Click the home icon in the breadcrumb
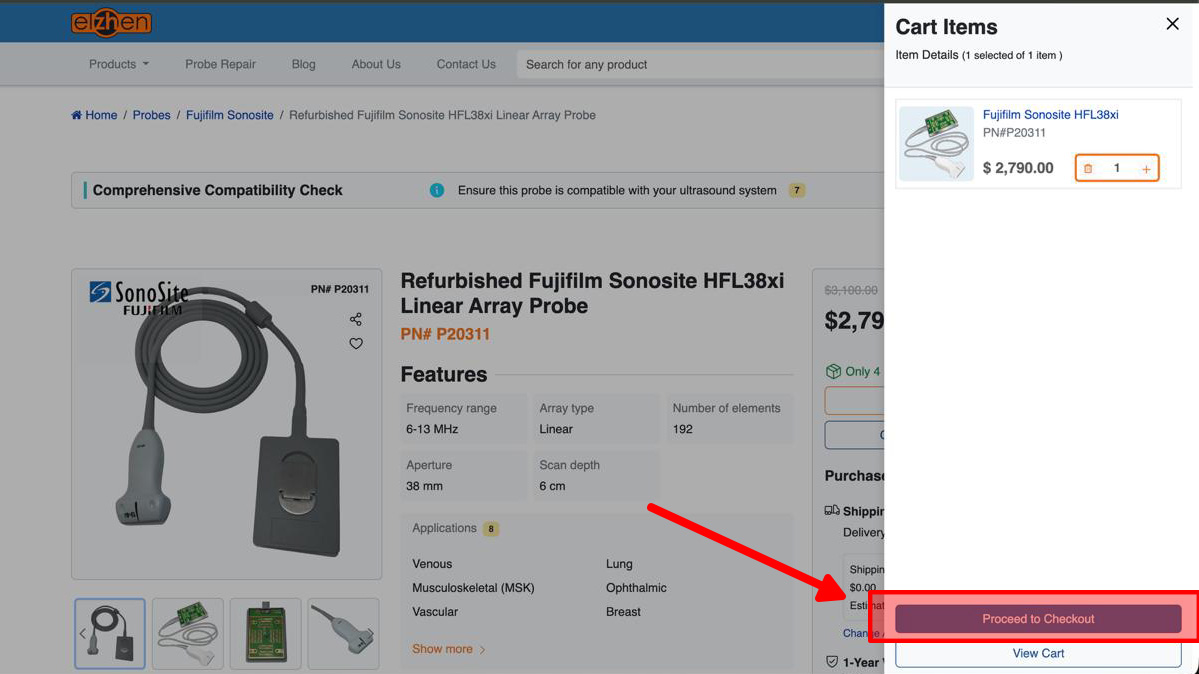Image resolution: width=1199 pixels, height=674 pixels. (75, 114)
